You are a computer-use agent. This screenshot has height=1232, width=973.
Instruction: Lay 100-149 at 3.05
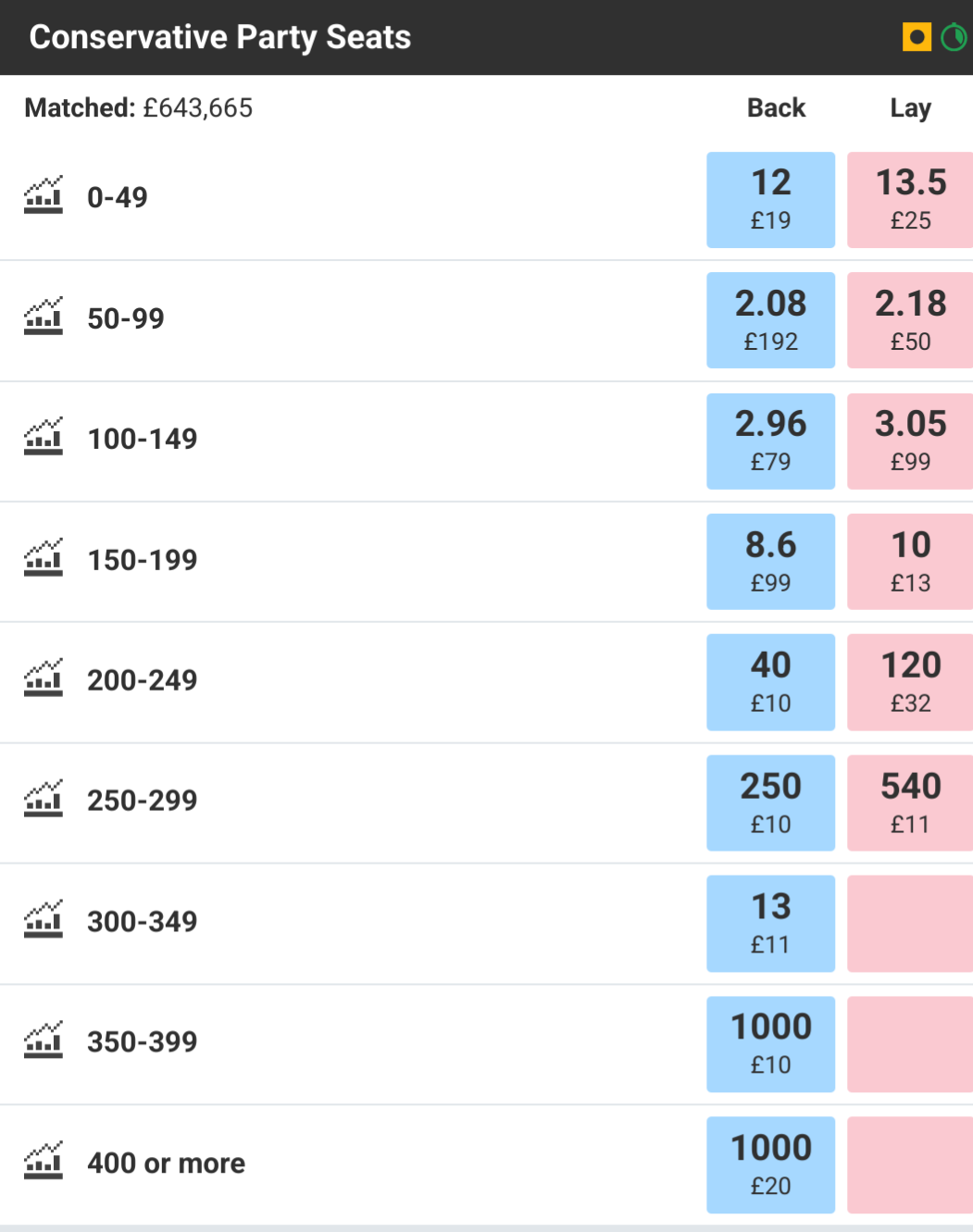click(910, 442)
